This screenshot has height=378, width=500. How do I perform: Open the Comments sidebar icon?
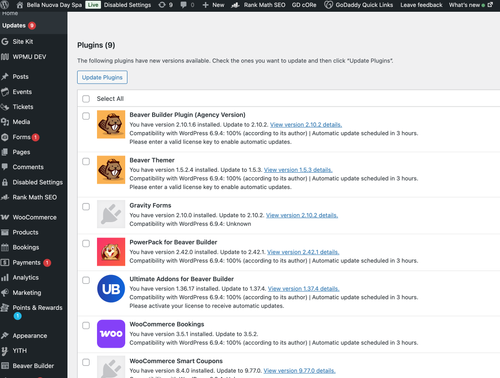(x=5, y=167)
